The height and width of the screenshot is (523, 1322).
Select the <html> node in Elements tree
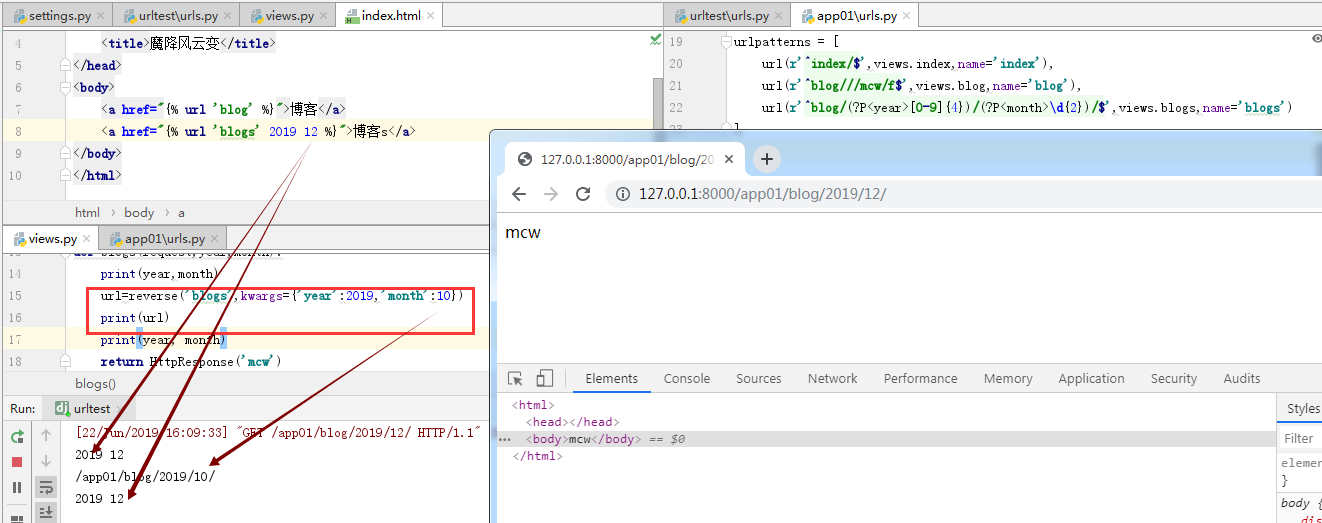(531, 405)
